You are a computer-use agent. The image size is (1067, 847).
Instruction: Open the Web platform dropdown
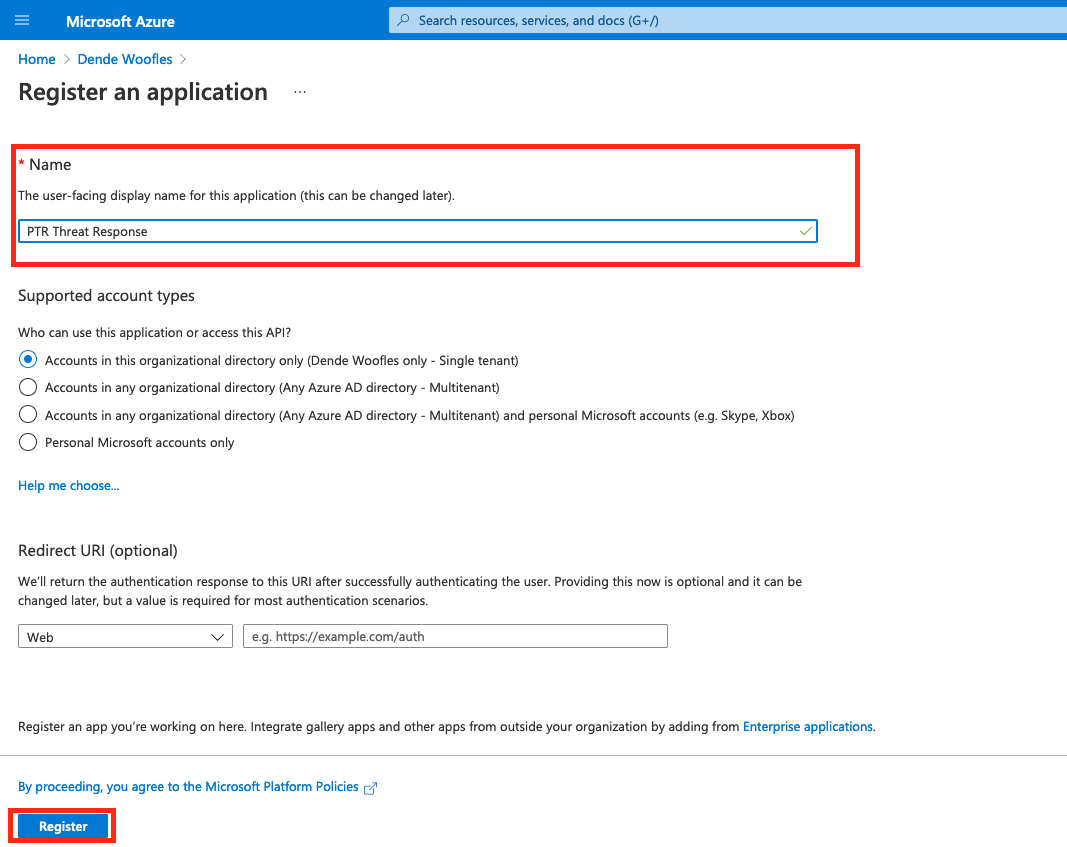(125, 636)
